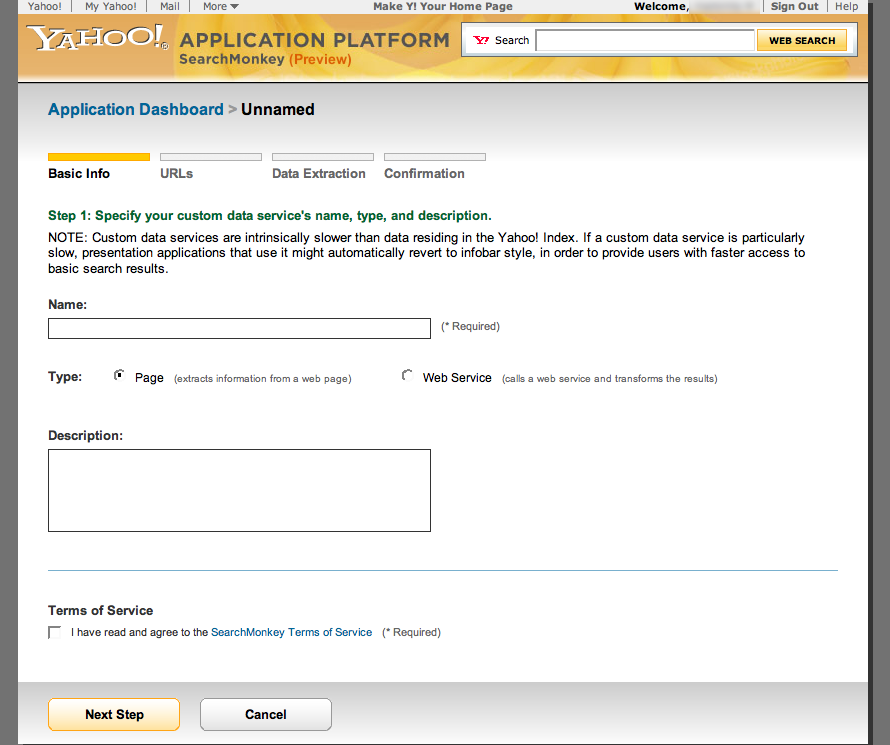
Task: Click Sign Out link
Action: pyautogui.click(x=794, y=6)
